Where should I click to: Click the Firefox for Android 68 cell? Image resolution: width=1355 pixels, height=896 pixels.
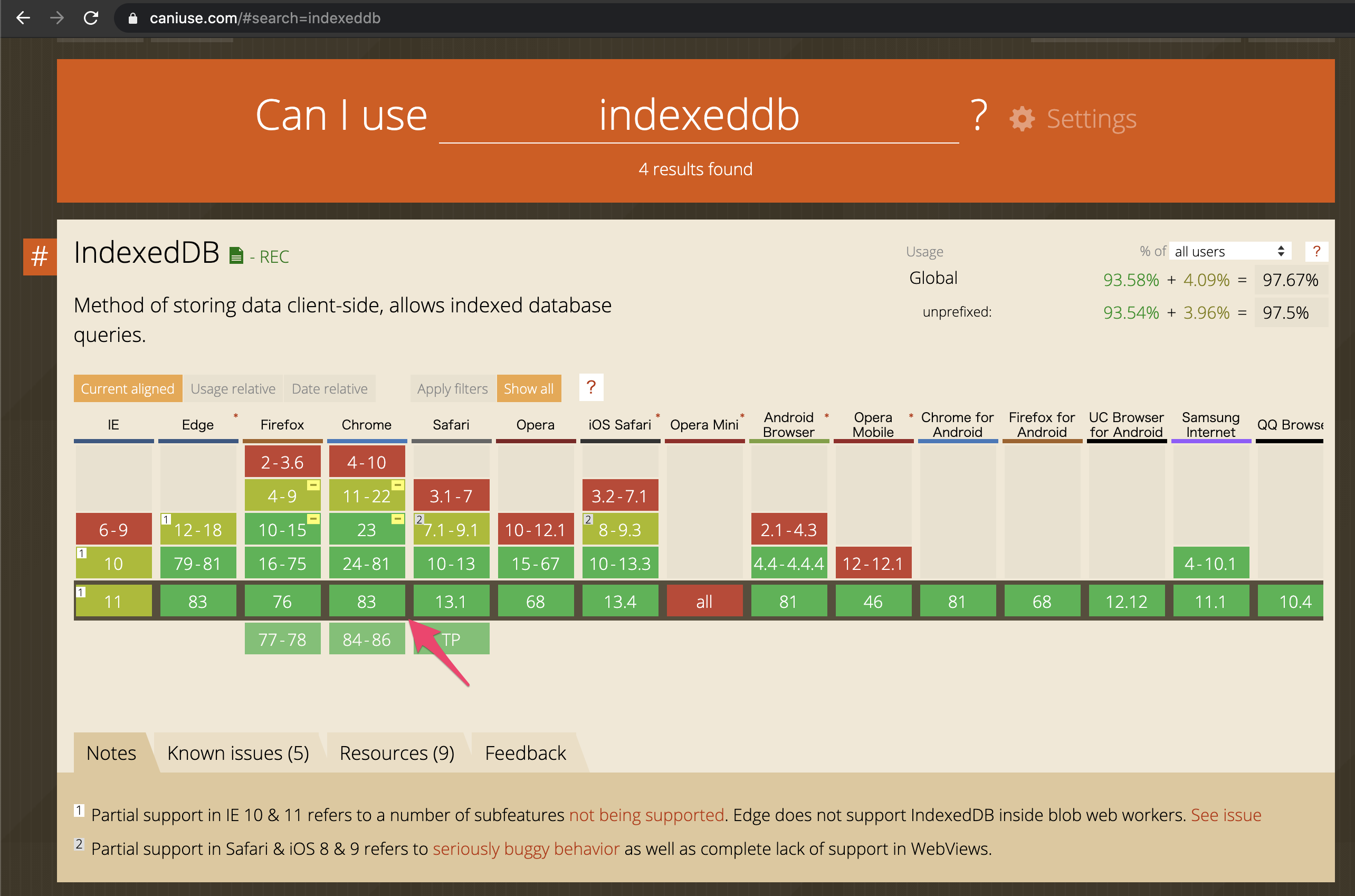pos(1042,601)
